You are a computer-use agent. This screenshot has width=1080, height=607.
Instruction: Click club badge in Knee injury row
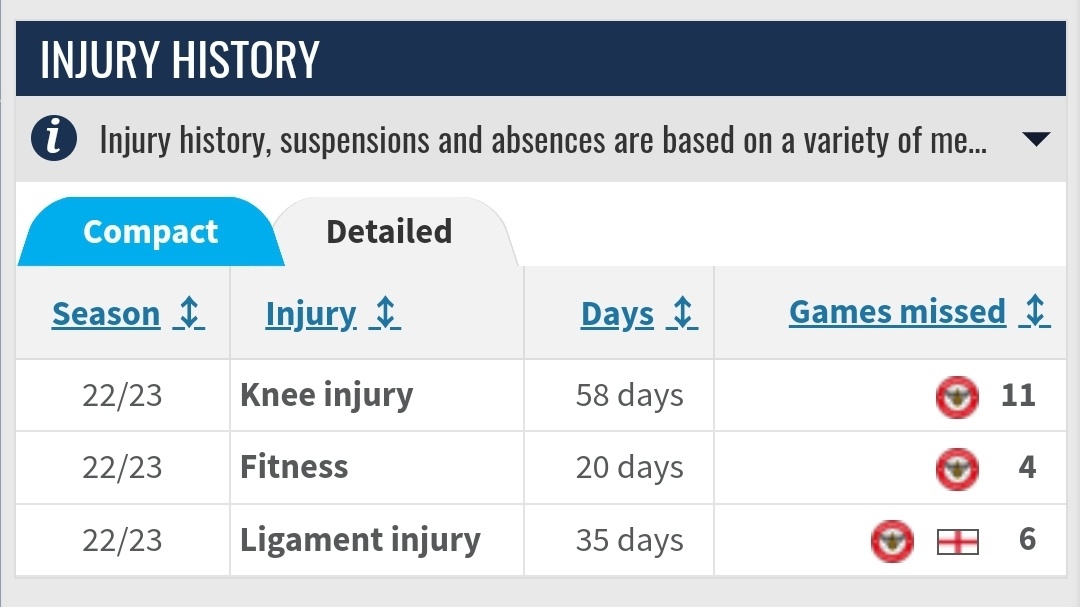click(957, 398)
